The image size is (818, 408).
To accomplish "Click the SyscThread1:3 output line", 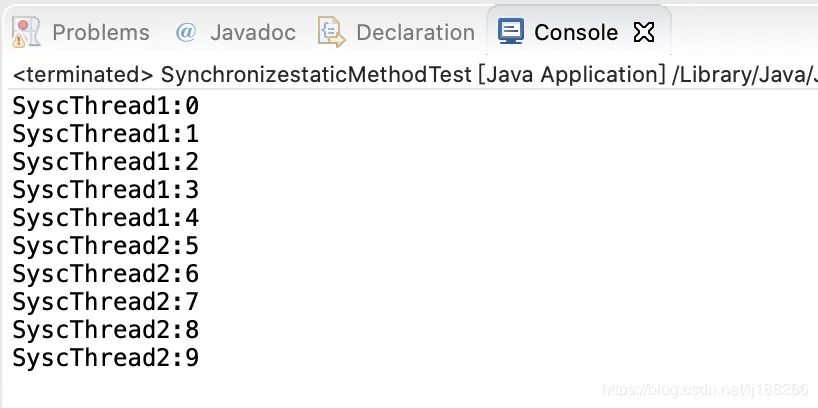I will 106,190.
